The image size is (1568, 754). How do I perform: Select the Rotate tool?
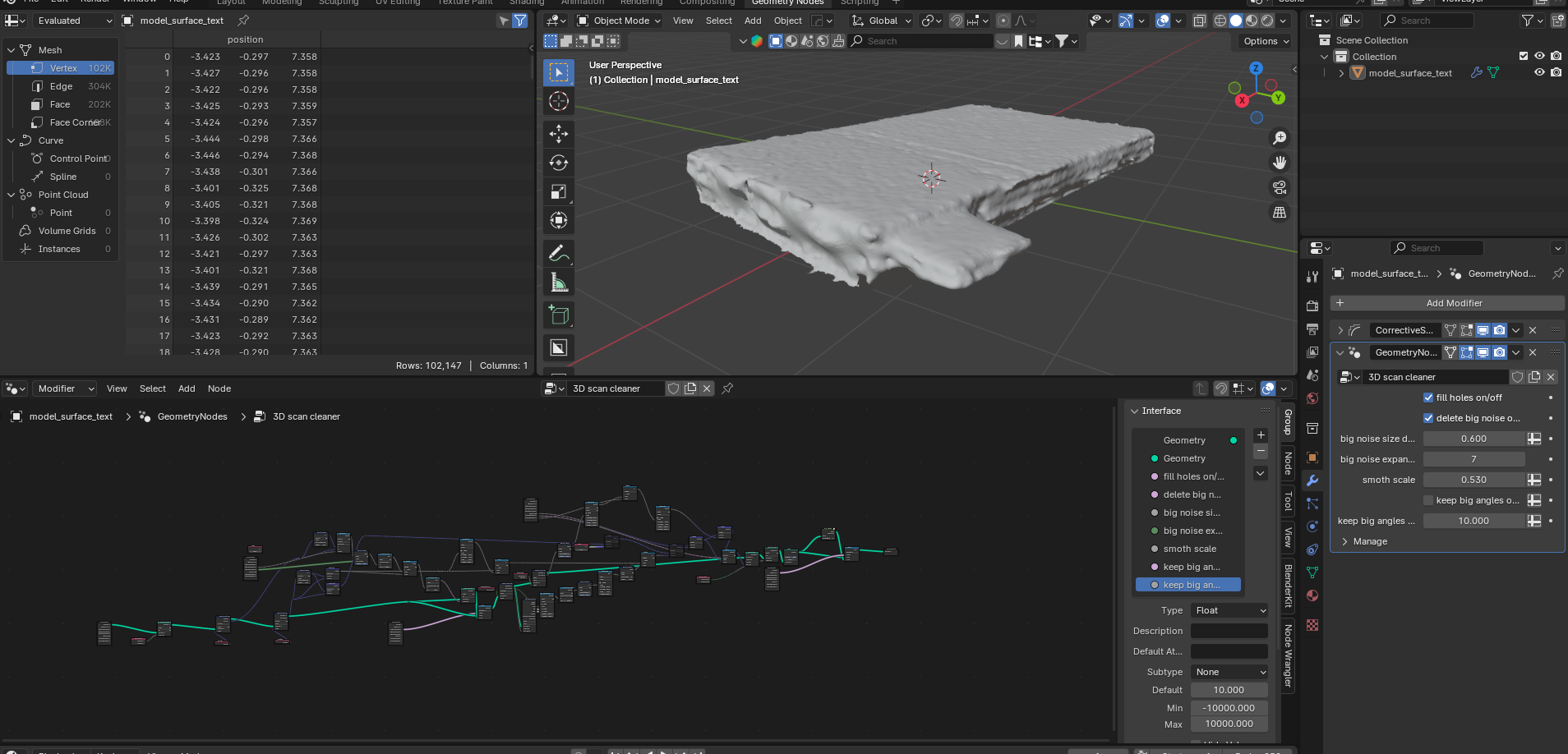click(559, 163)
